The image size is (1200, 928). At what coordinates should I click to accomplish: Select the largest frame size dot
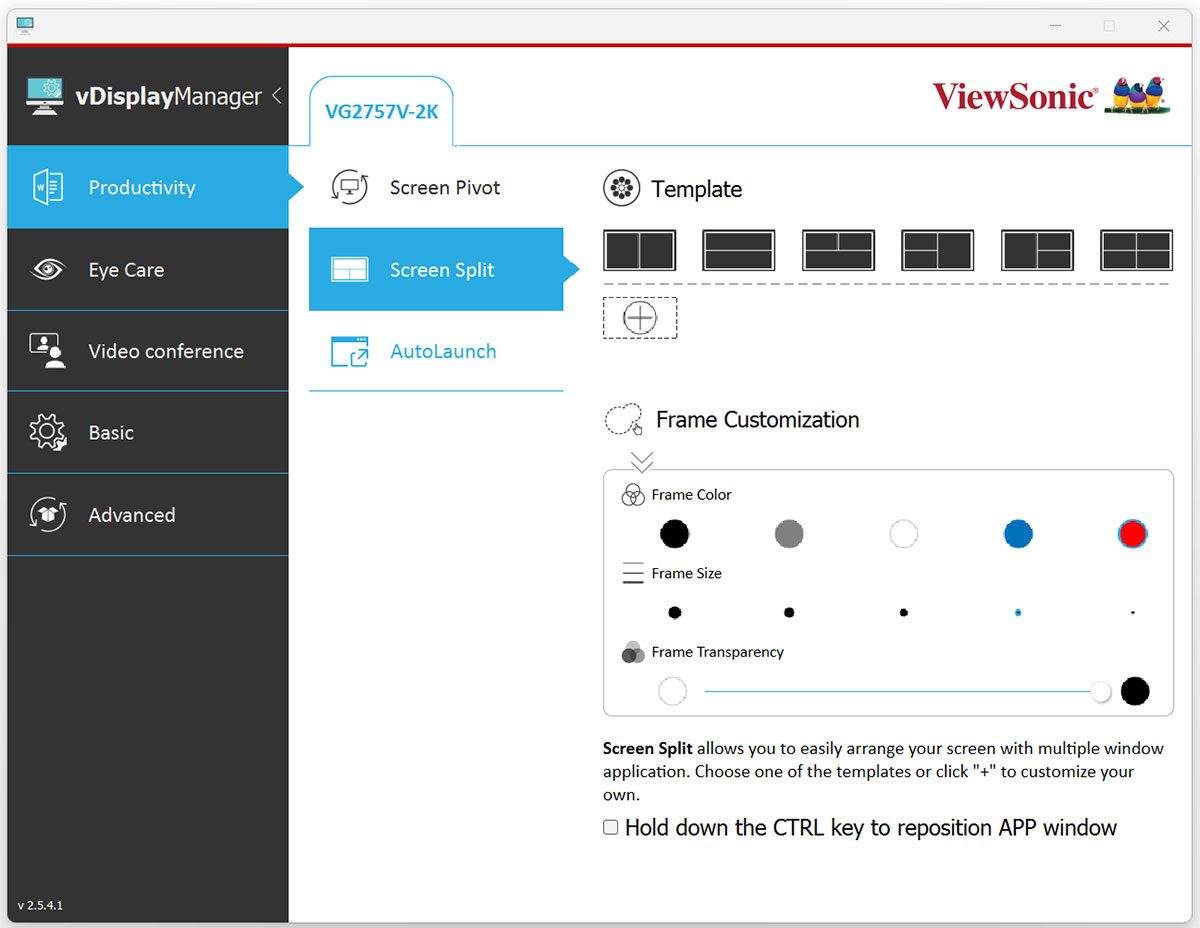click(x=675, y=612)
